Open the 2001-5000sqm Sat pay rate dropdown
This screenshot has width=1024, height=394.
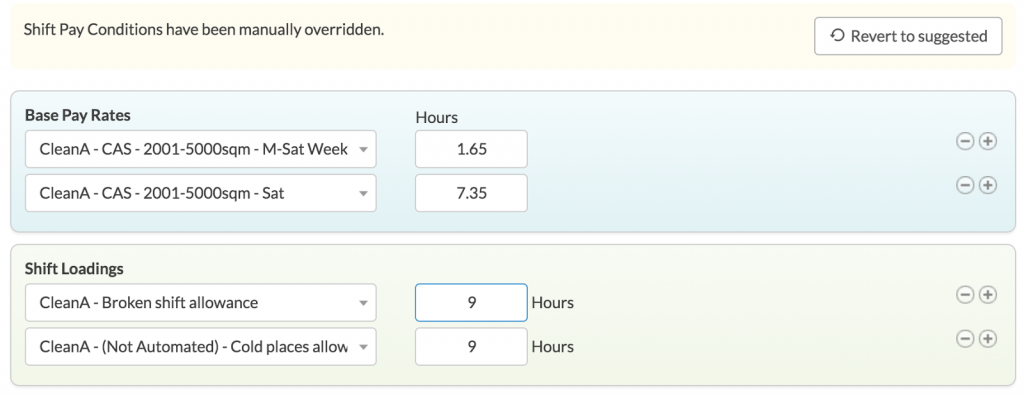click(200, 193)
